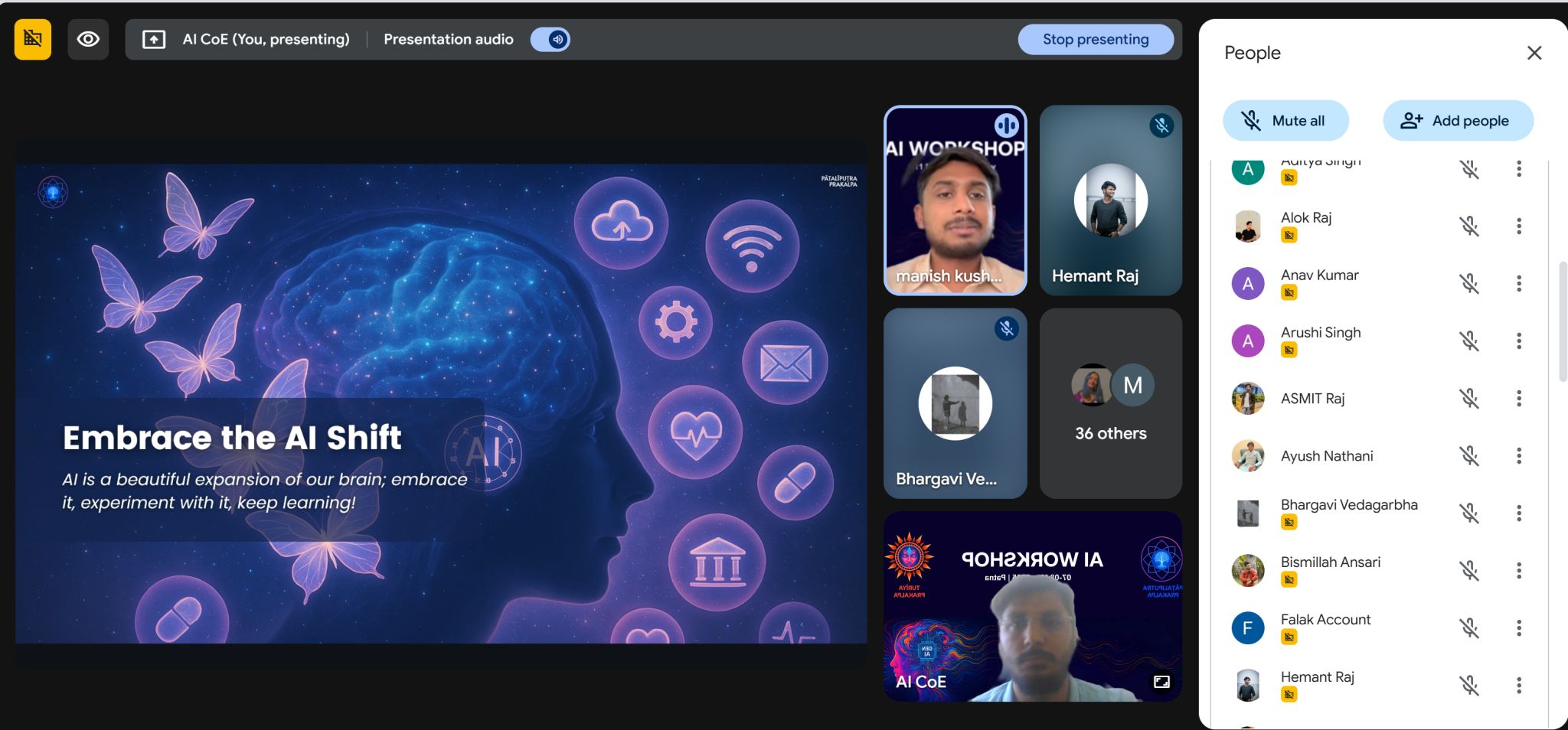Click the Stop presenting button
This screenshot has width=1568, height=730.
[1096, 39]
